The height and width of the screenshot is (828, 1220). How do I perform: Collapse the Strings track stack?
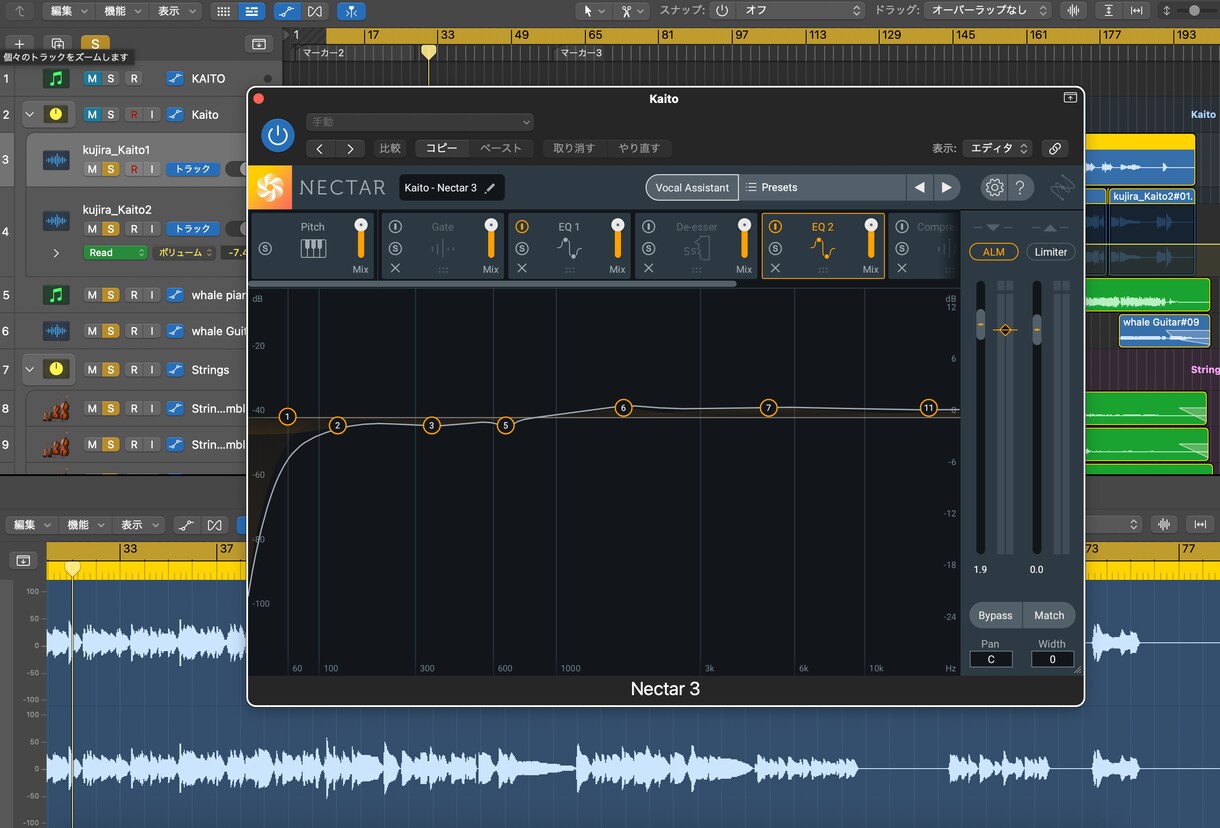click(x=29, y=369)
